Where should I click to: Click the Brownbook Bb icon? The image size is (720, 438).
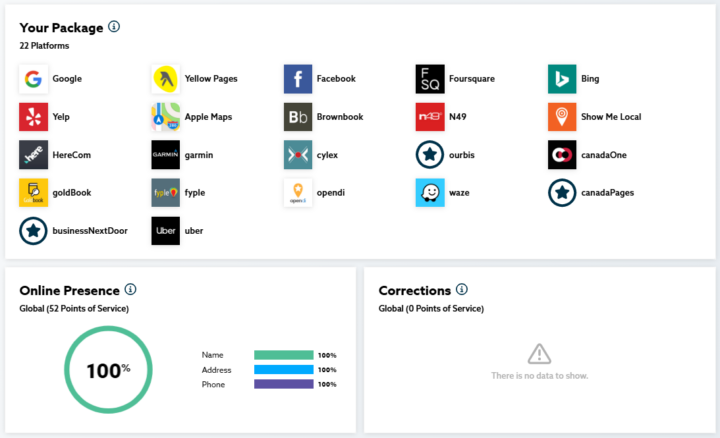point(298,117)
